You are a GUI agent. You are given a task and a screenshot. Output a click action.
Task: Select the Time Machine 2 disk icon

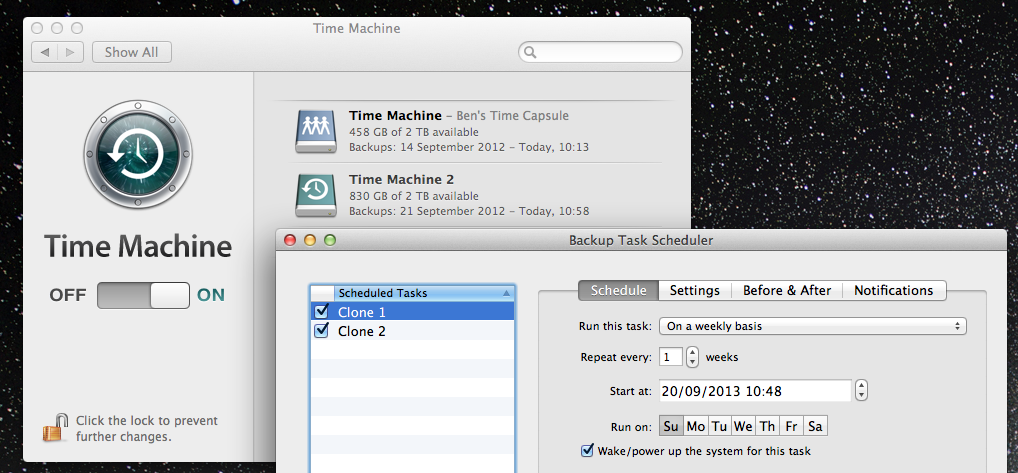click(315, 195)
